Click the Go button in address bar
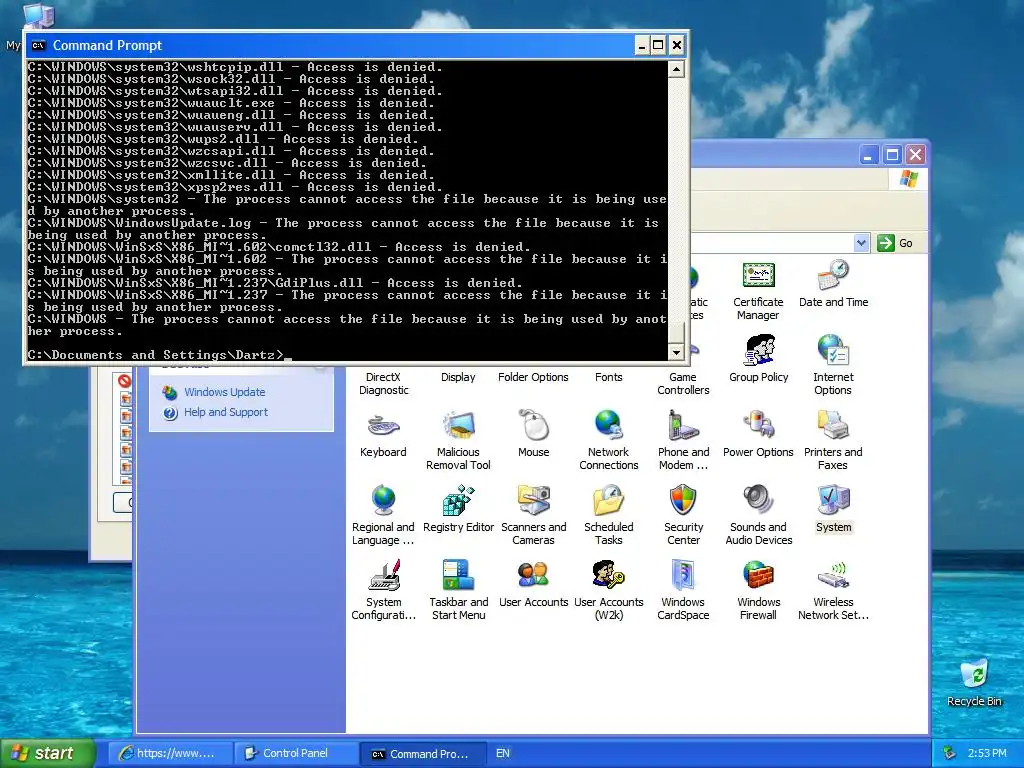 895,243
